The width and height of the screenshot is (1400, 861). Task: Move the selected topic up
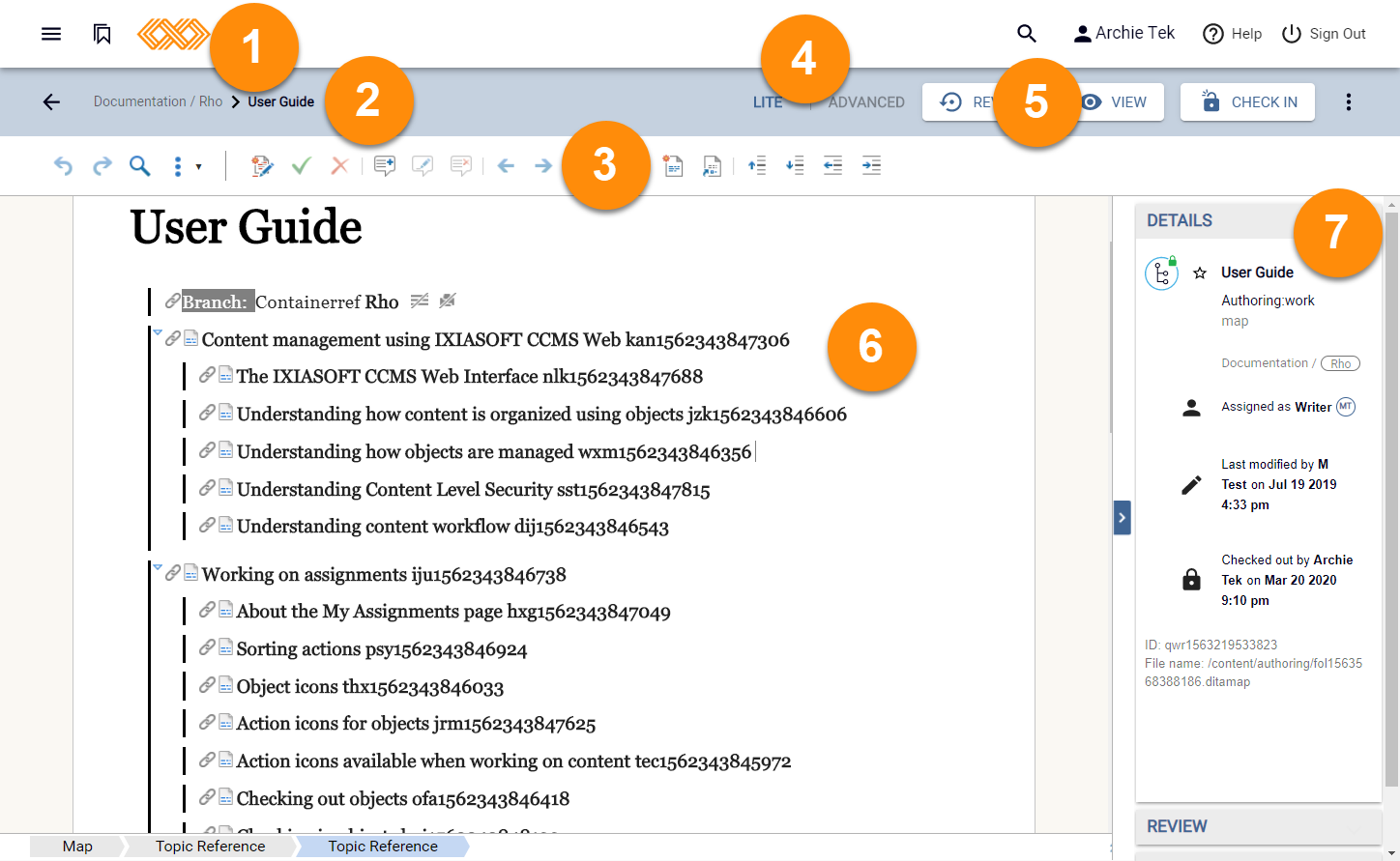[757, 166]
